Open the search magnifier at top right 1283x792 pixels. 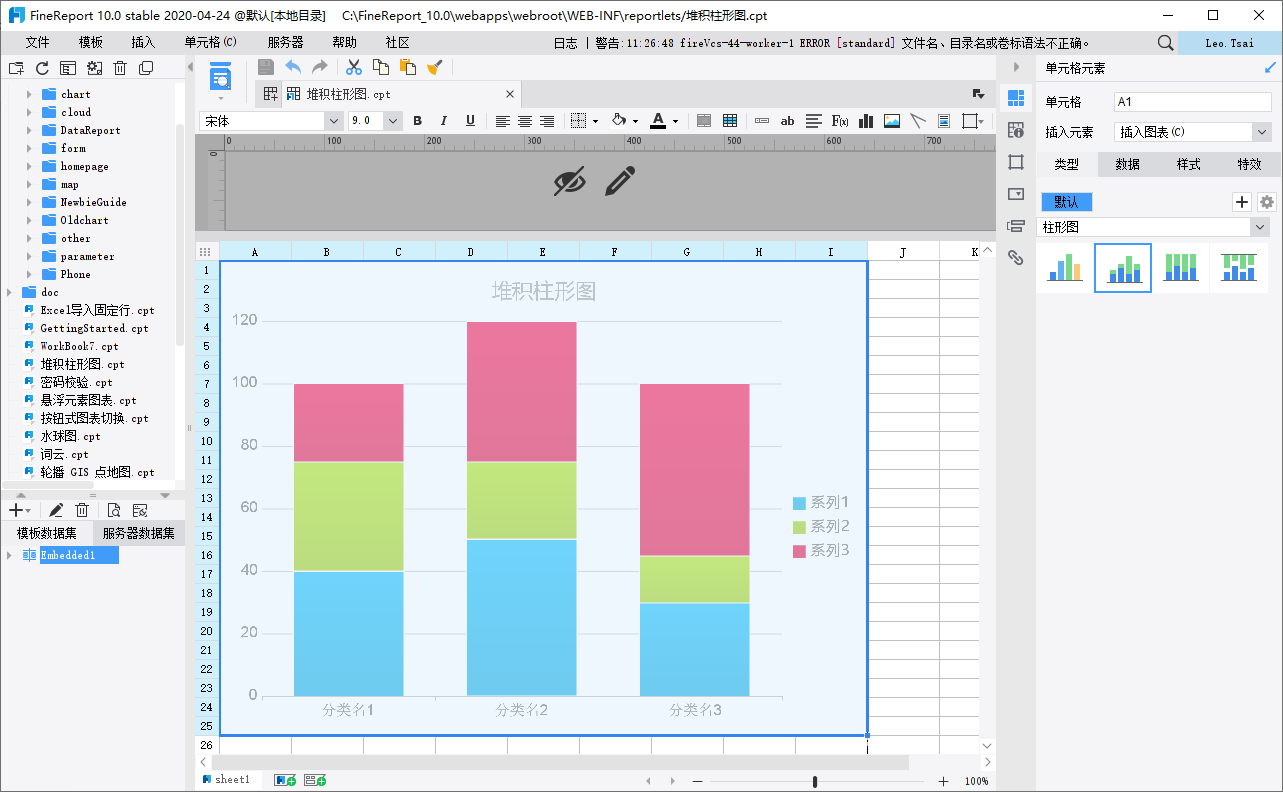click(x=1165, y=43)
